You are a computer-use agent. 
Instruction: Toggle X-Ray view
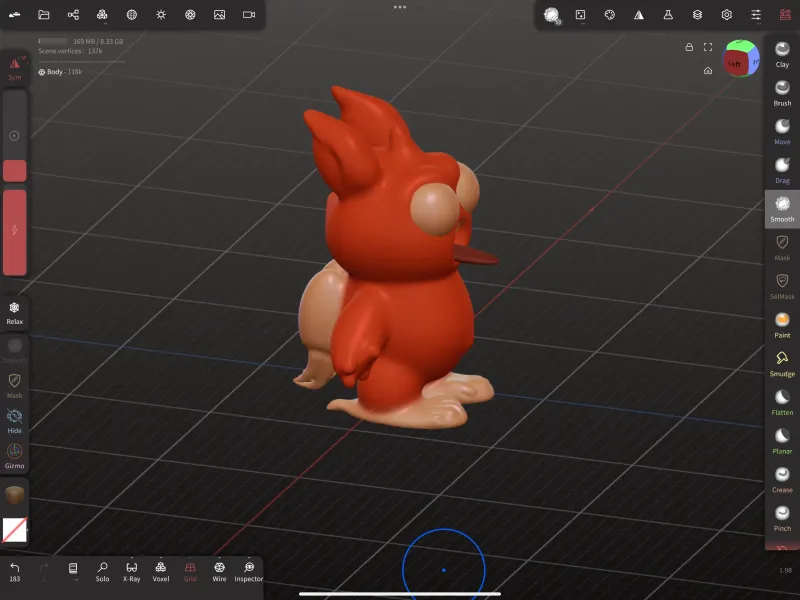[x=132, y=572]
